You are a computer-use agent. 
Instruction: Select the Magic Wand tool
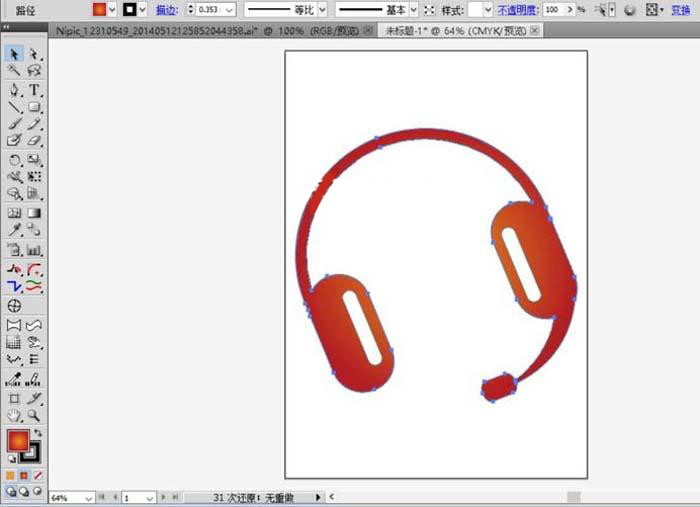click(14, 70)
